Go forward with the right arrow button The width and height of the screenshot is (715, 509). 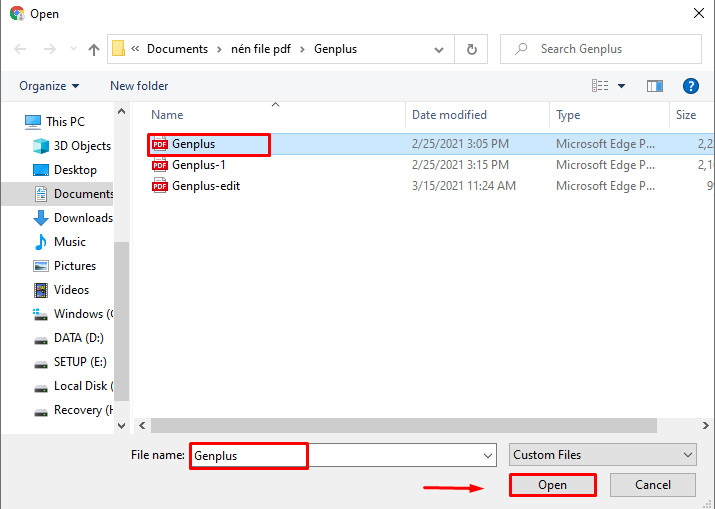tap(49, 49)
